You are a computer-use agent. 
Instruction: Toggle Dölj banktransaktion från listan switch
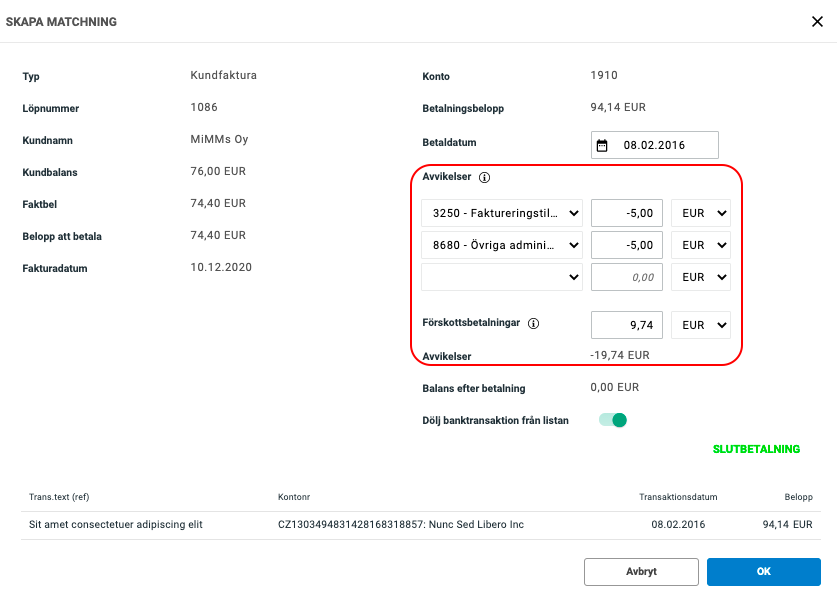613,420
